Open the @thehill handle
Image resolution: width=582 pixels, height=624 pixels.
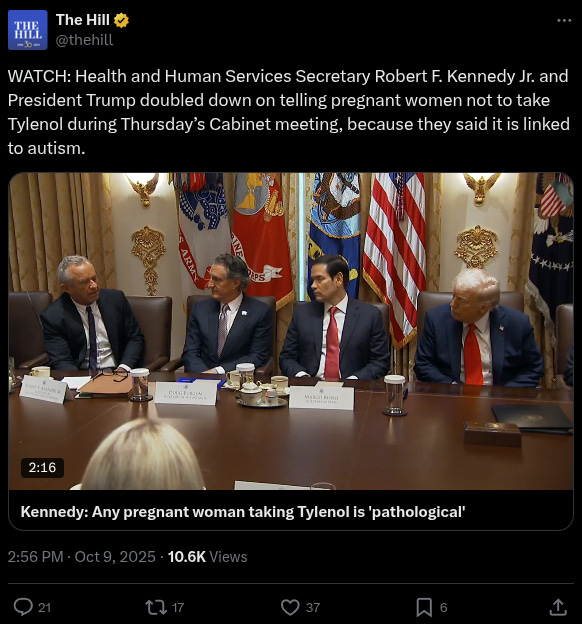point(84,40)
